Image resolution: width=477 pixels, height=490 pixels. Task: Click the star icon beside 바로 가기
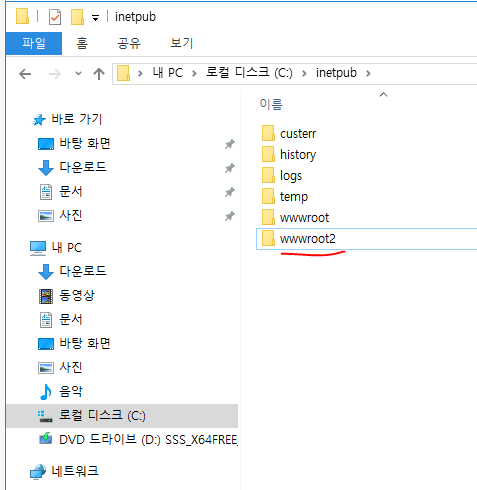tap(39, 120)
